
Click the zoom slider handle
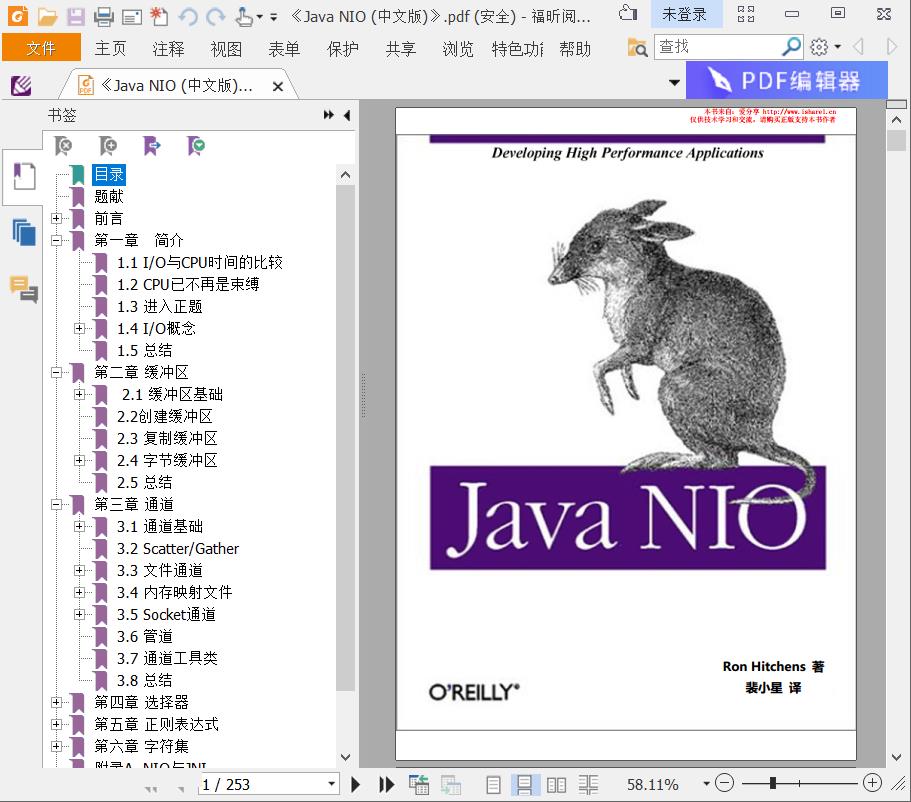[x=773, y=783]
